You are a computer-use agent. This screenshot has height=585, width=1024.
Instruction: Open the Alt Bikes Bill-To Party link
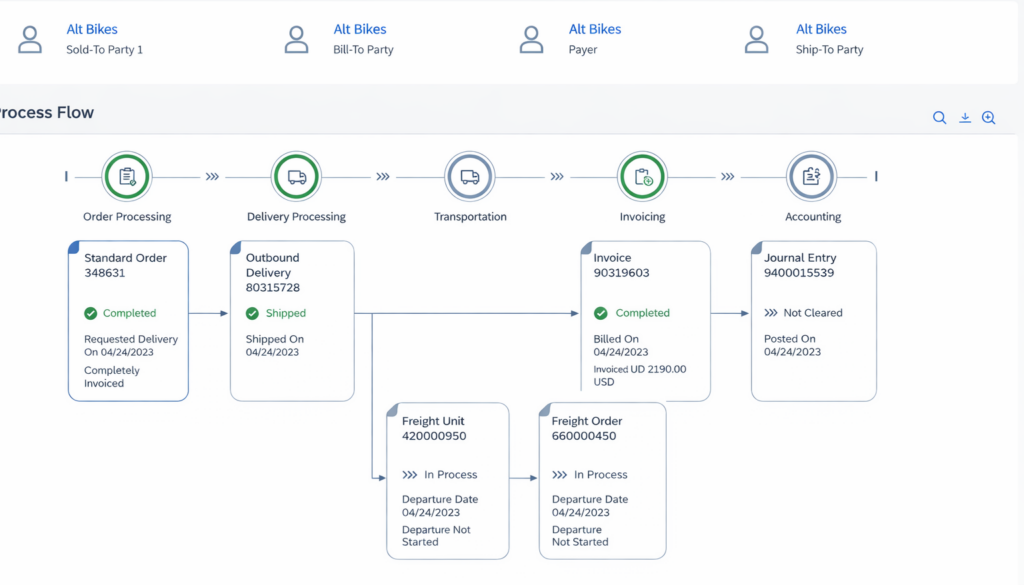coord(360,29)
